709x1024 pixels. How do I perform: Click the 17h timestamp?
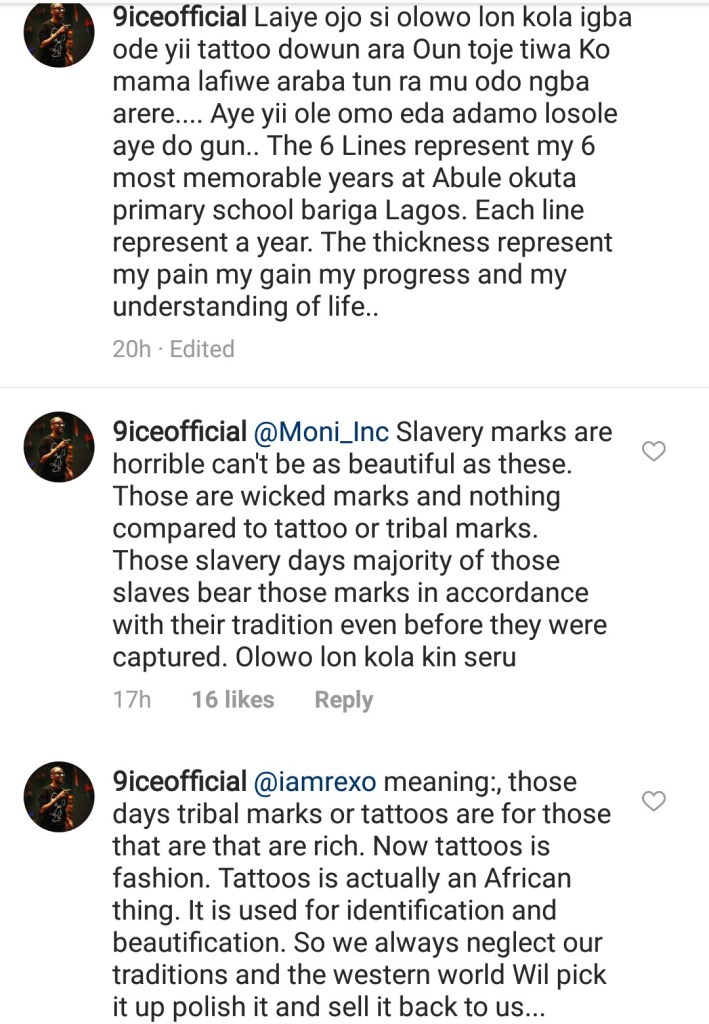(x=131, y=700)
